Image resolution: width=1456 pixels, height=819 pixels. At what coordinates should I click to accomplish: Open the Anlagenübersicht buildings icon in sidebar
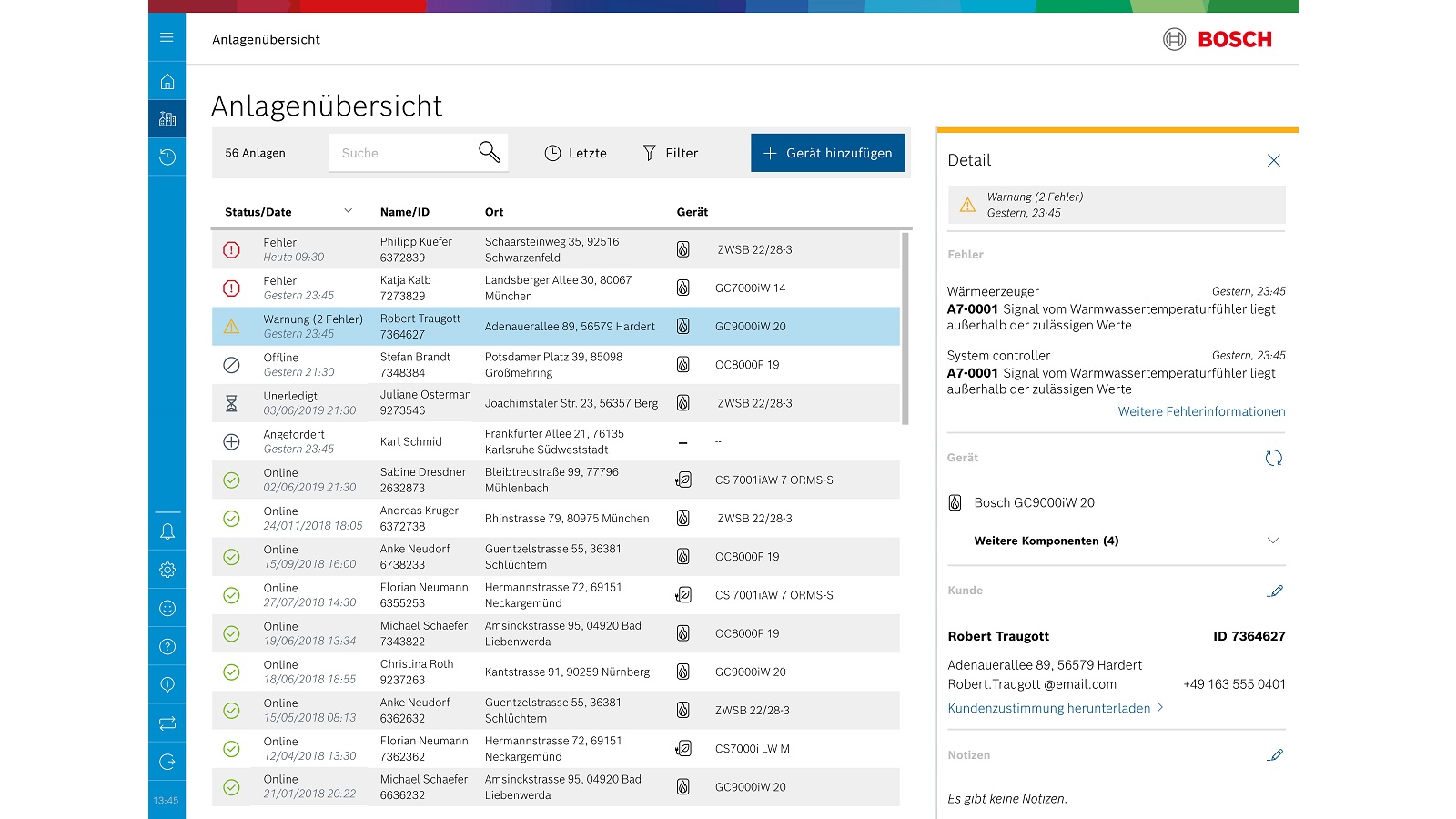[167, 119]
